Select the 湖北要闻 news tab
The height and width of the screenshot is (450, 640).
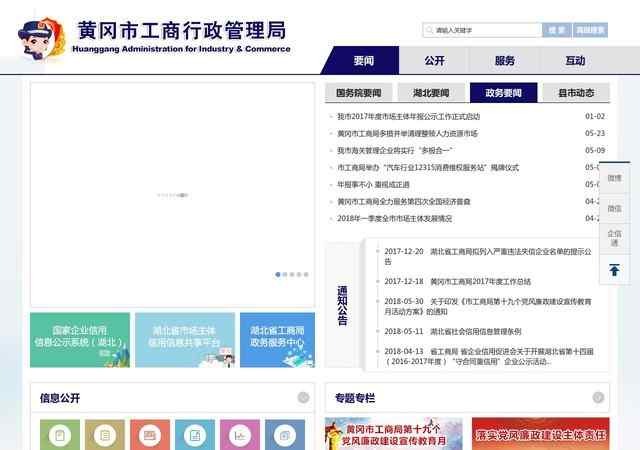coord(430,93)
